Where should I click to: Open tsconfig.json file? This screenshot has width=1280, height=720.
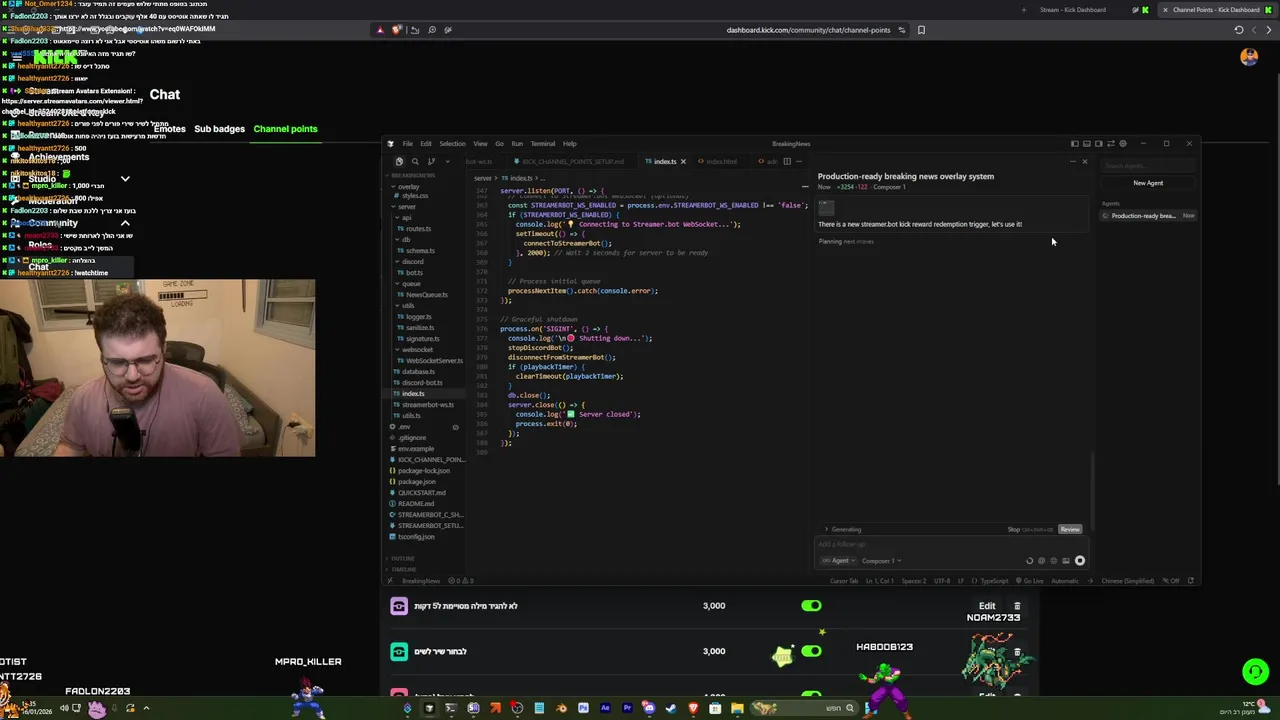point(416,537)
